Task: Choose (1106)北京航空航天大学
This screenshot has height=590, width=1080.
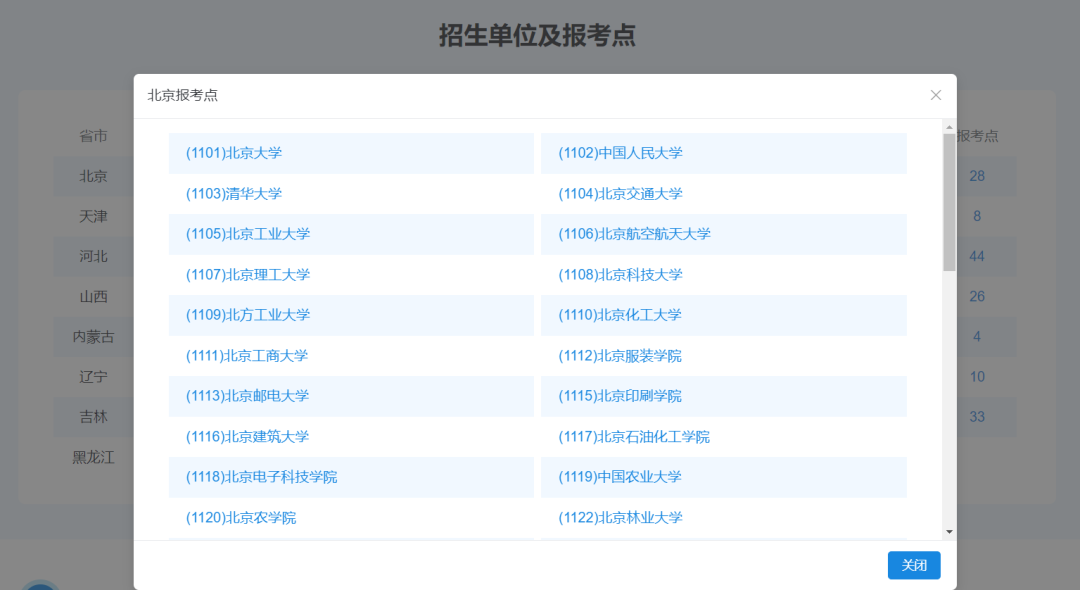Action: coord(634,234)
